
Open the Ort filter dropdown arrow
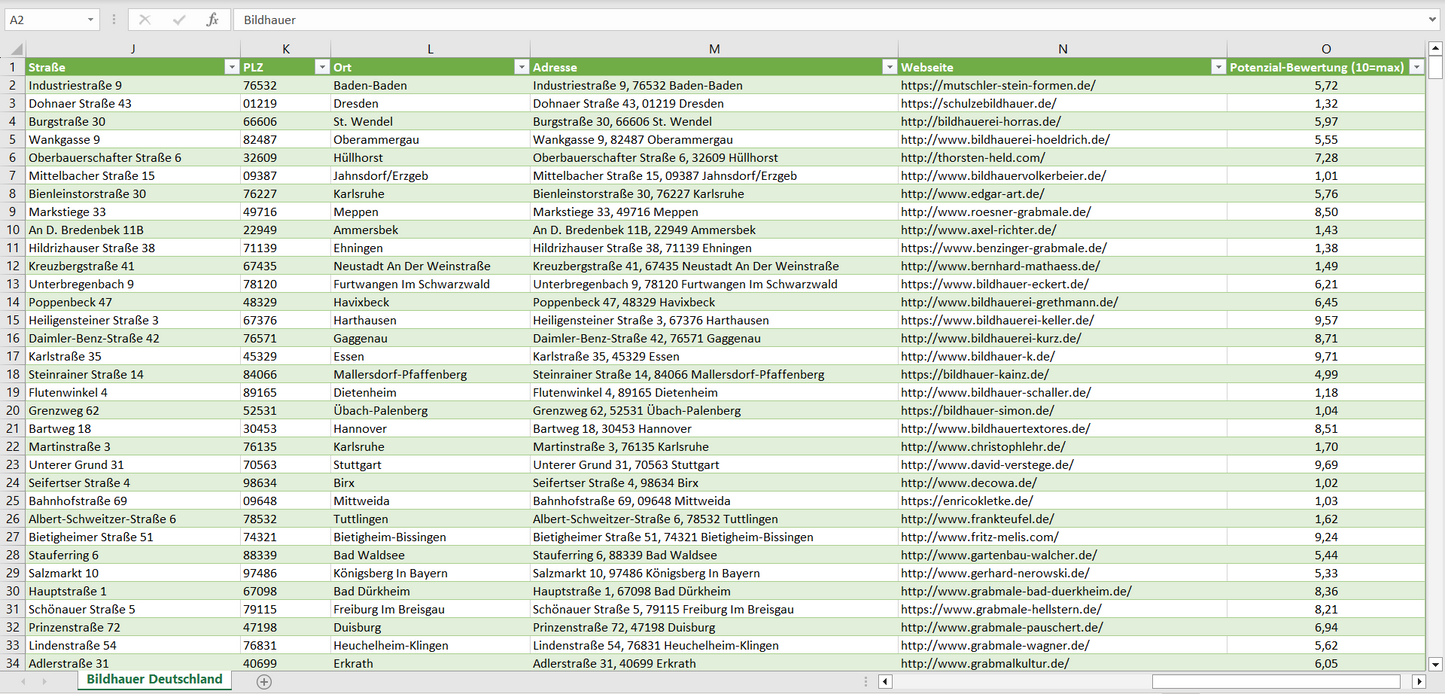[x=521, y=67]
